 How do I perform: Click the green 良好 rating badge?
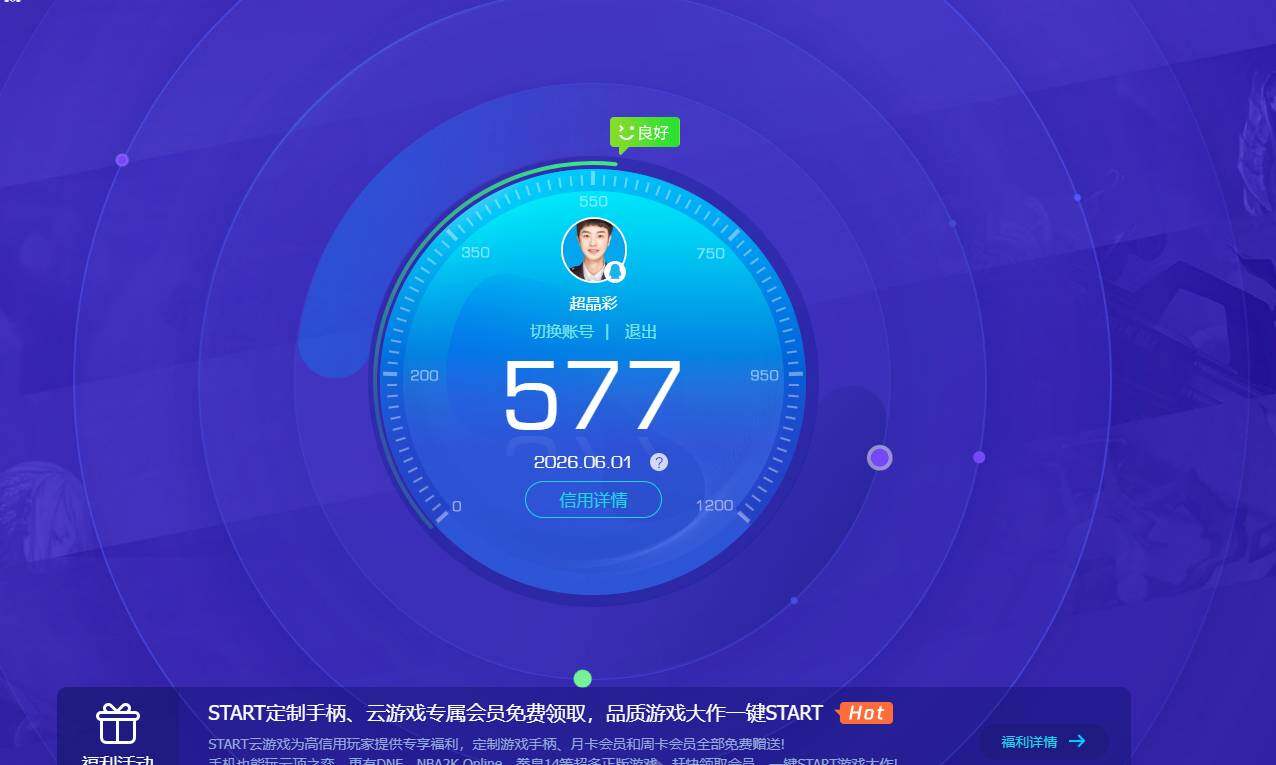[645, 133]
